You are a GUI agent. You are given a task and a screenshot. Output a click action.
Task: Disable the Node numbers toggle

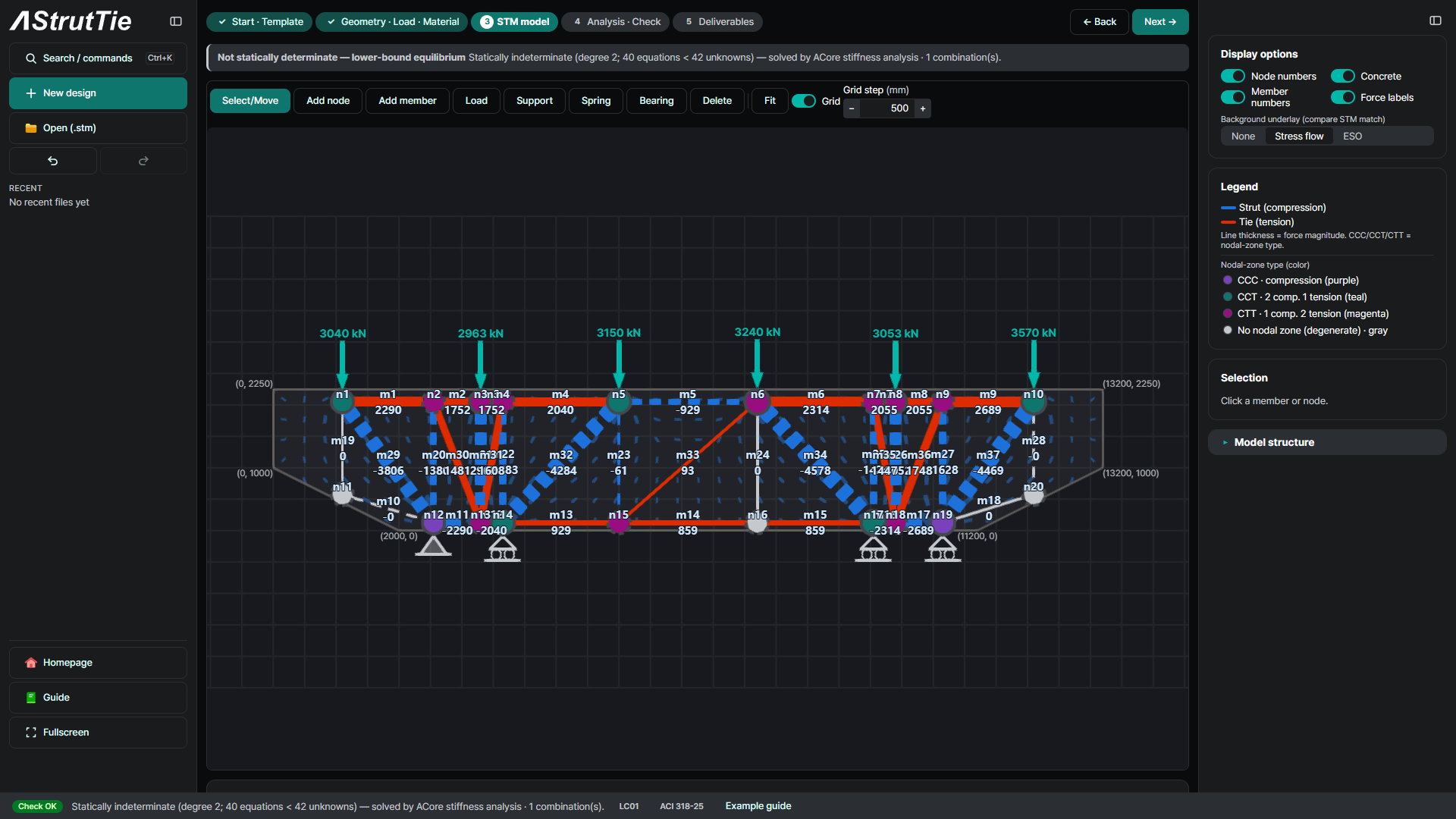click(x=1233, y=76)
